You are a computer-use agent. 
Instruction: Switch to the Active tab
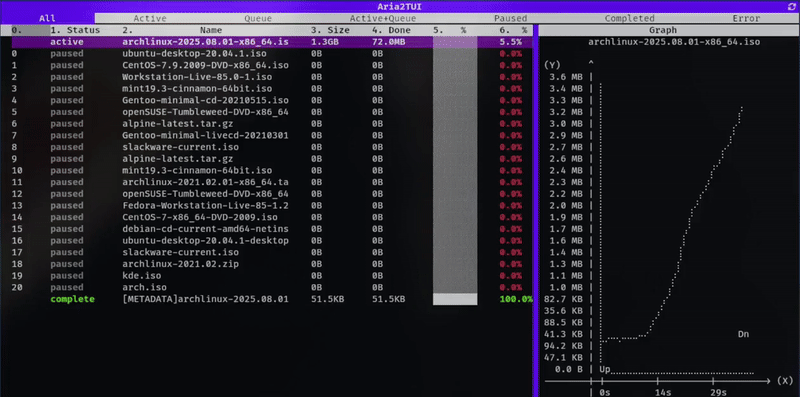150,18
